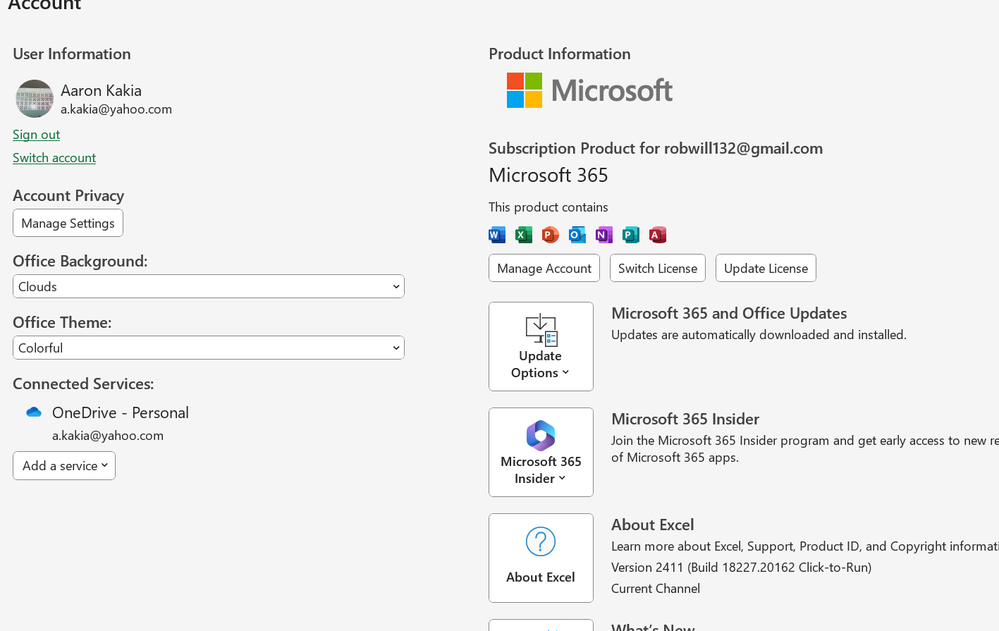Screen dimensions: 999x631
Task: Click the OneDrive cloud icon
Action: click(x=34, y=412)
